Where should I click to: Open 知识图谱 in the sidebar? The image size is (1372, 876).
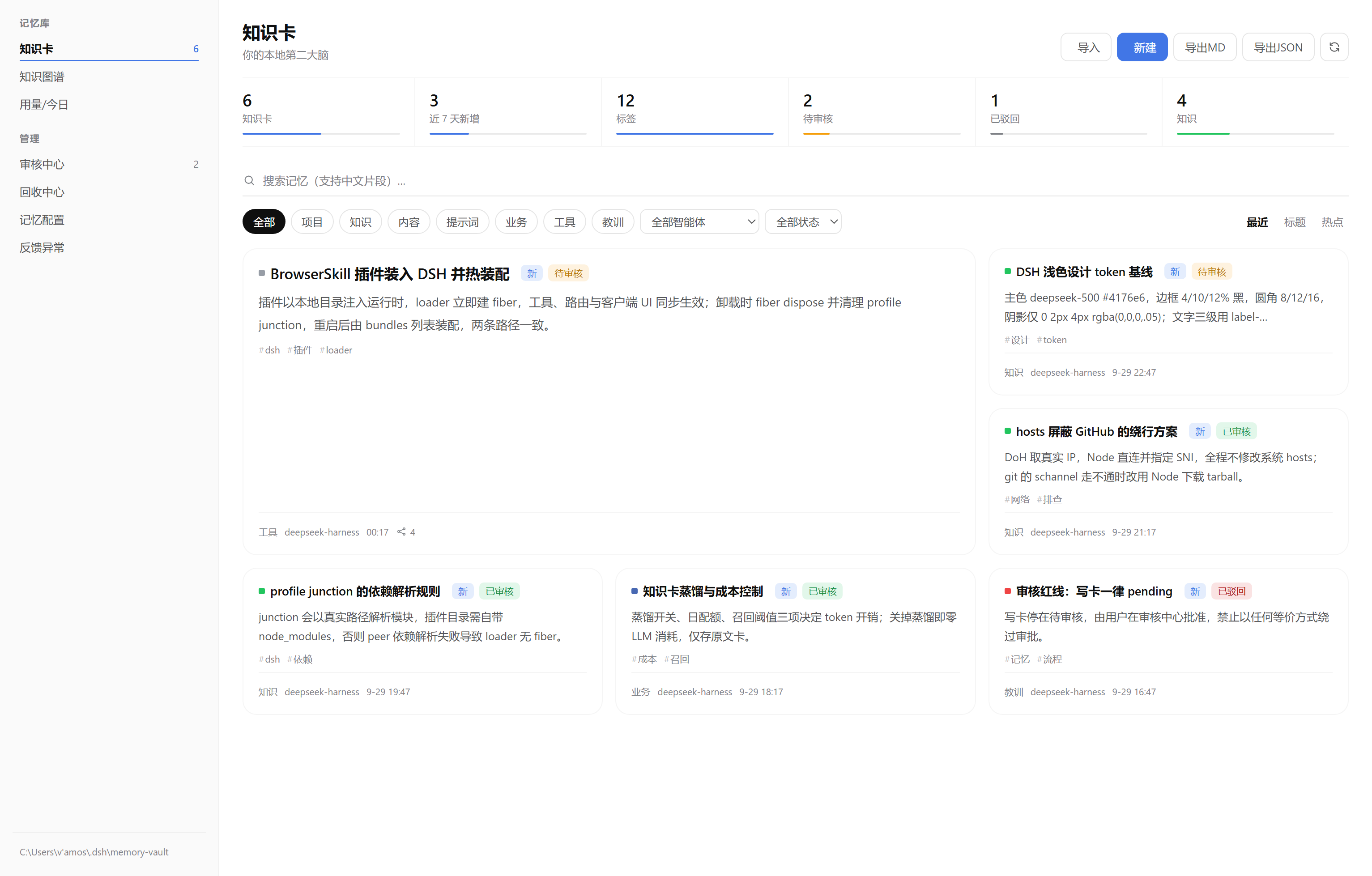click(109, 77)
